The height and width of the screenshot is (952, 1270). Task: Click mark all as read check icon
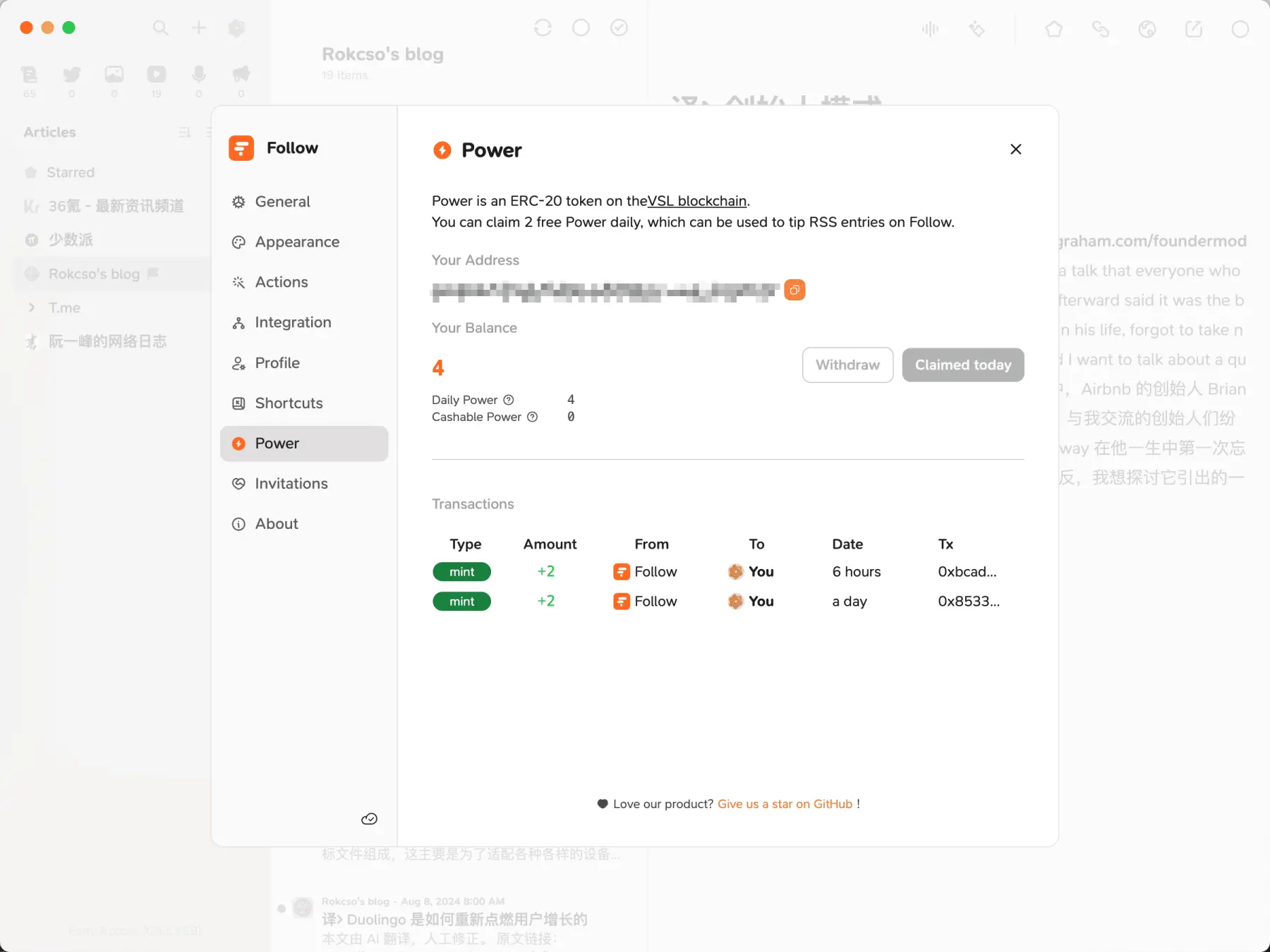click(x=619, y=28)
